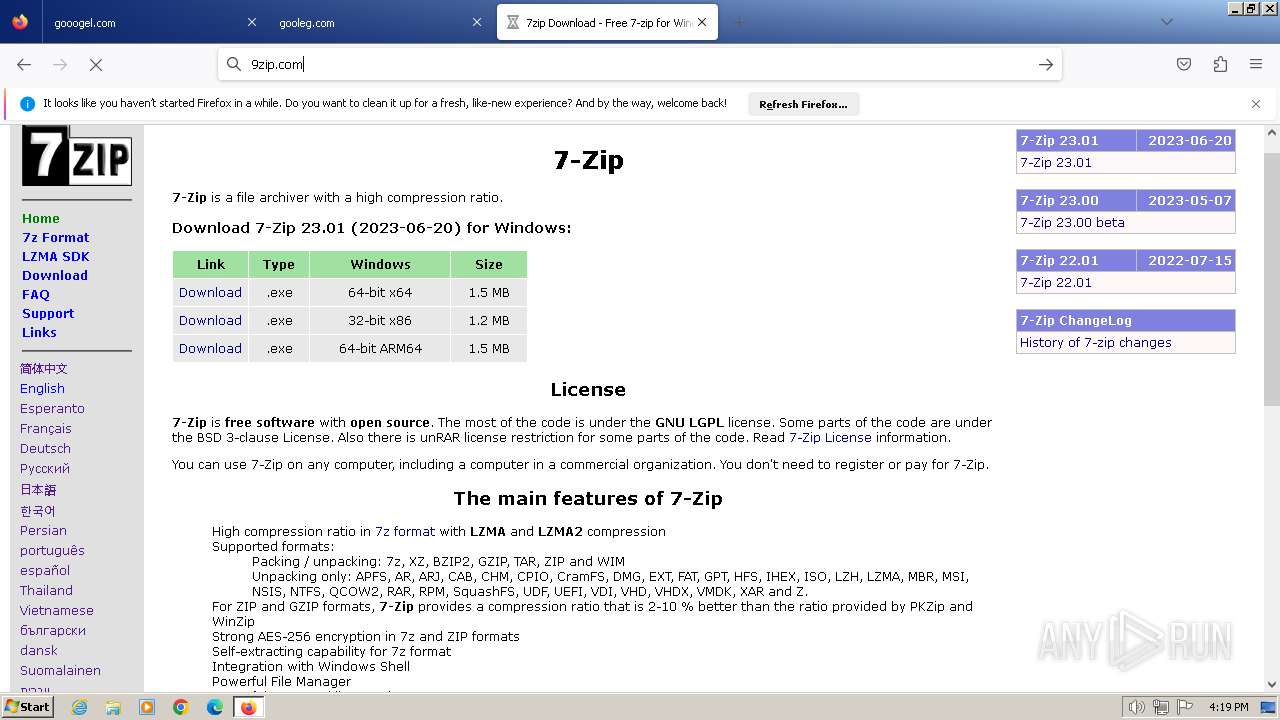Switch language to Suomalainen

(x=60, y=670)
